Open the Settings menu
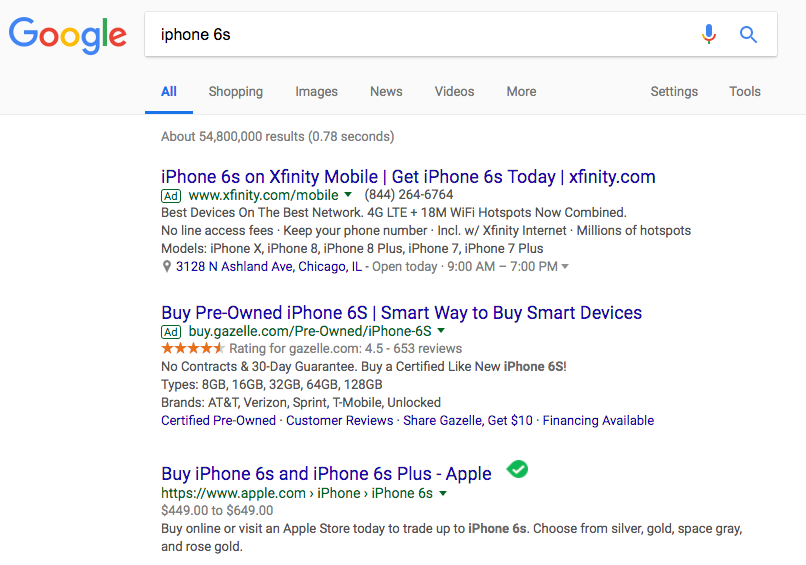Screen dimensions: 806x565 pyautogui.click(x=674, y=92)
